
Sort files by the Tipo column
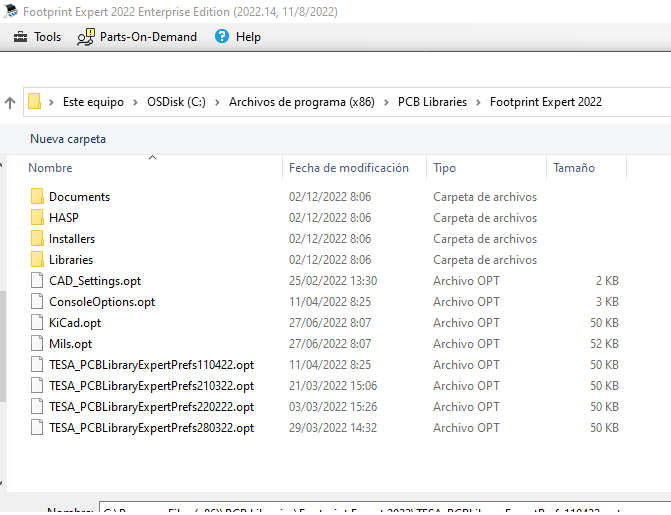click(x=444, y=168)
